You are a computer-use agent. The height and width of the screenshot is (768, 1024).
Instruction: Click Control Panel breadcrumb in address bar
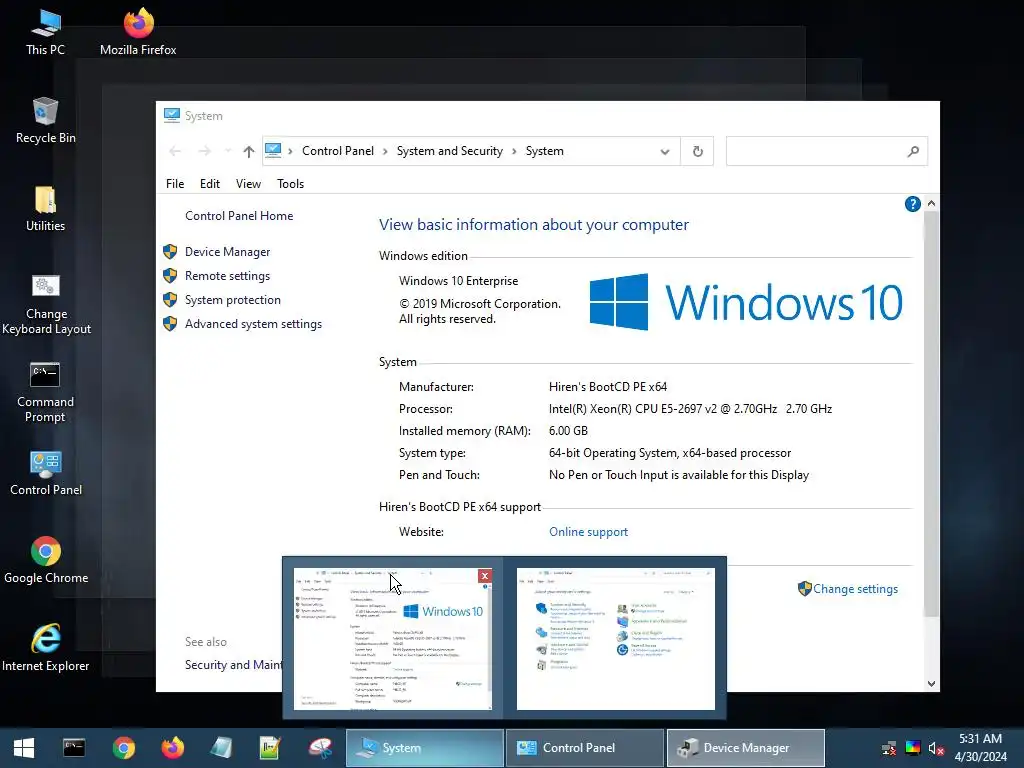338,152
